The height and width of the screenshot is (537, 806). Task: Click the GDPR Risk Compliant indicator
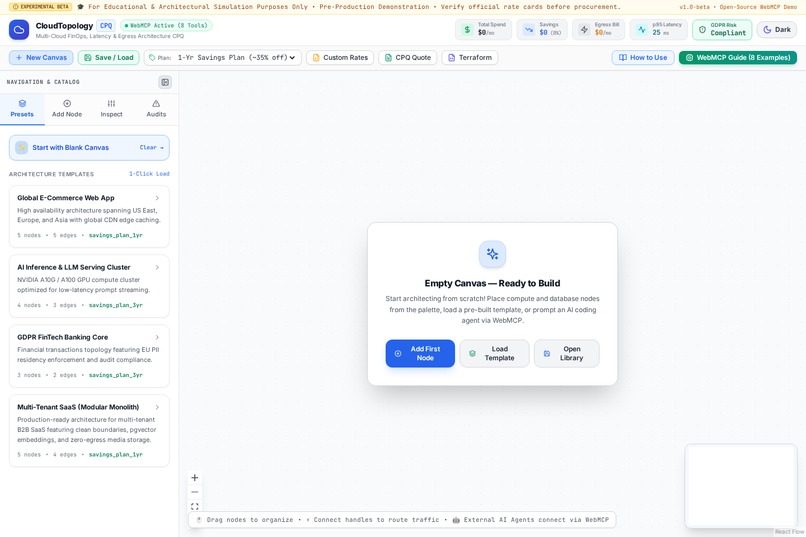click(722, 30)
